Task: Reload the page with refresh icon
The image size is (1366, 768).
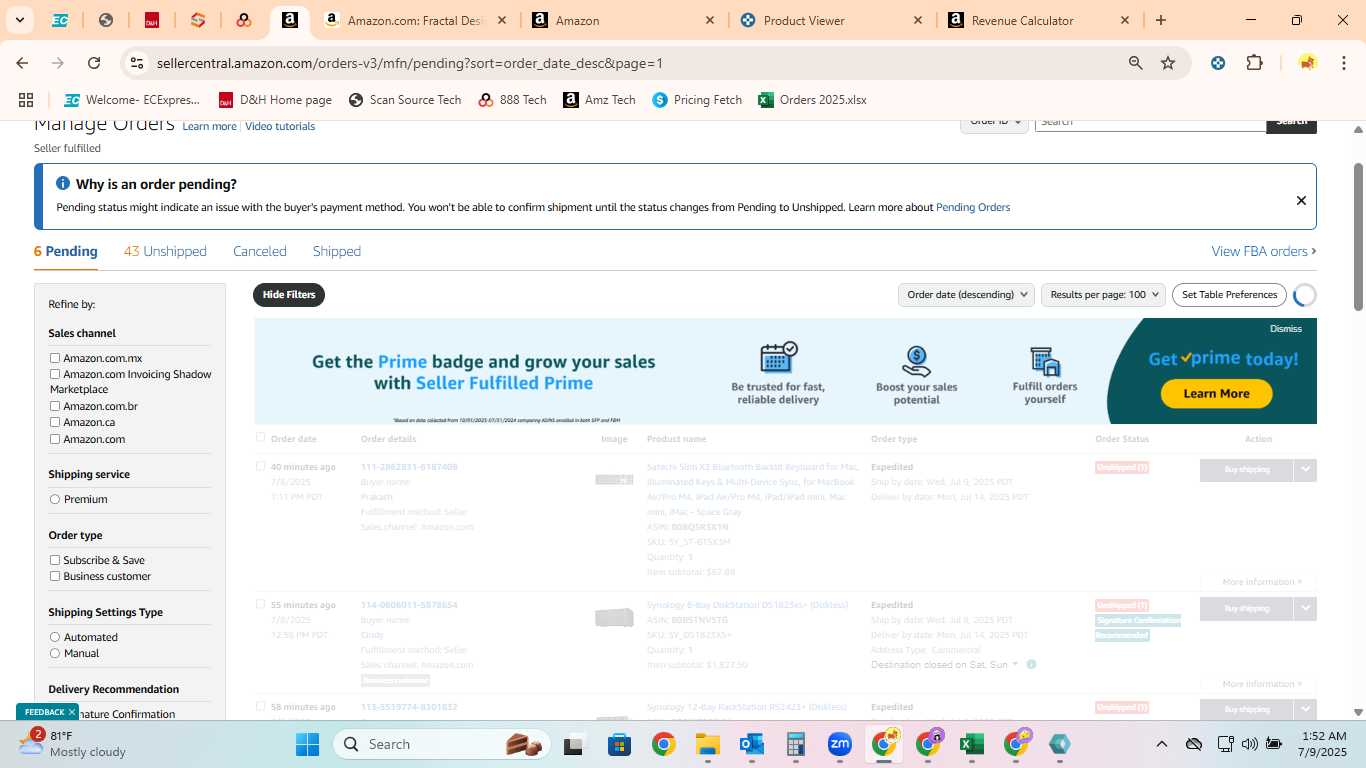Action: [x=94, y=63]
